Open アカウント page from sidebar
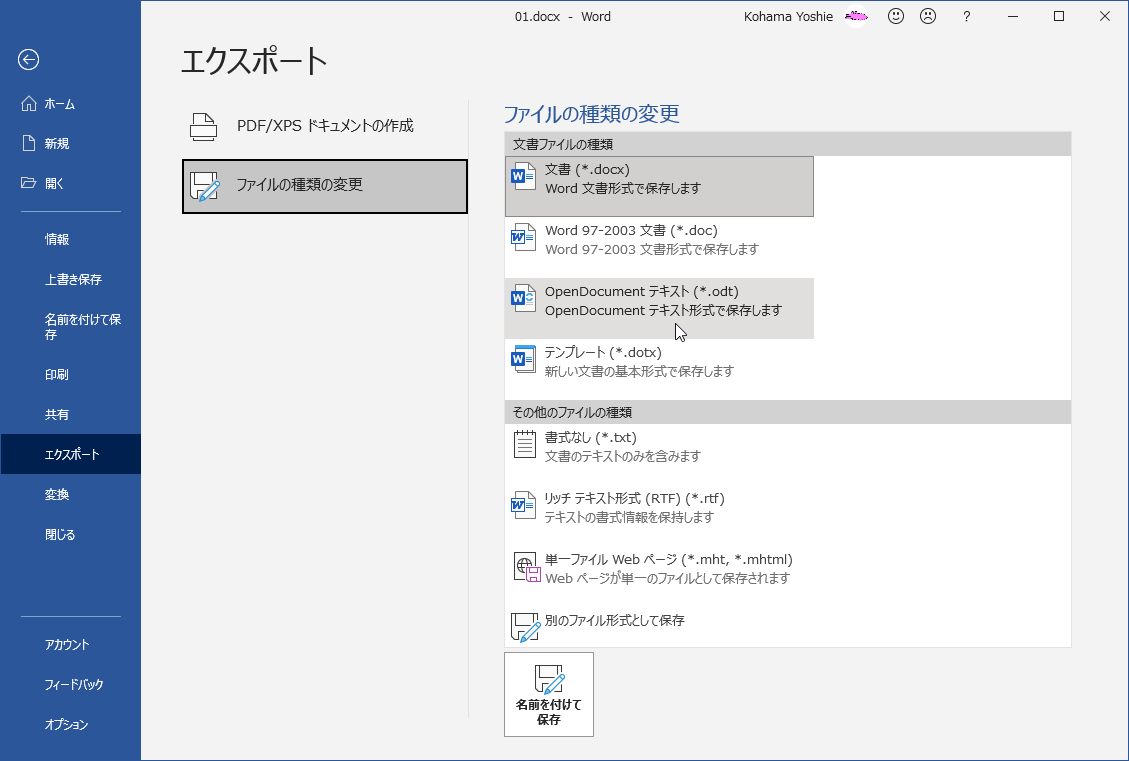Viewport: 1129px width, 761px height. (x=71, y=644)
